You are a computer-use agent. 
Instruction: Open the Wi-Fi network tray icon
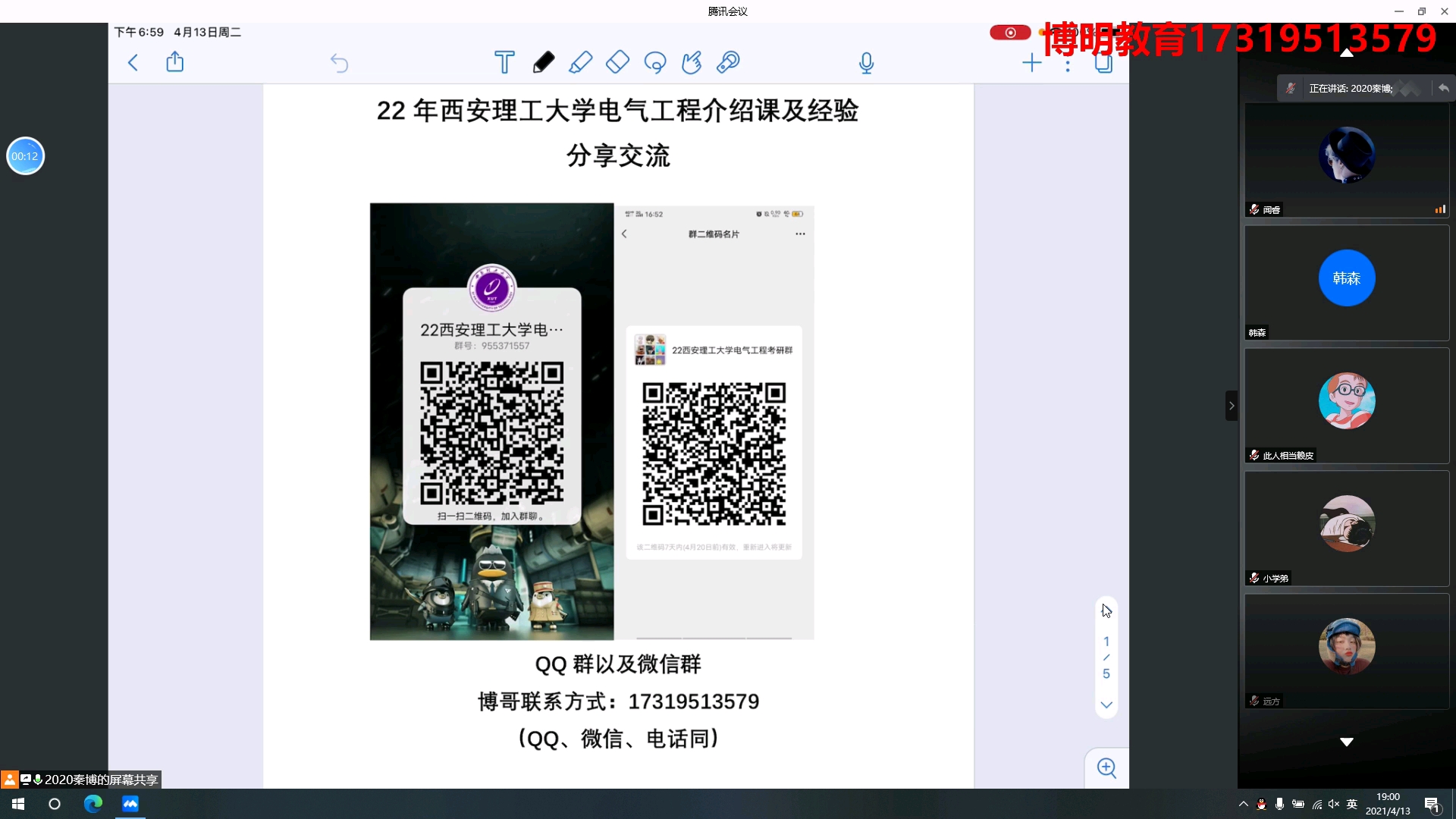click(1317, 804)
